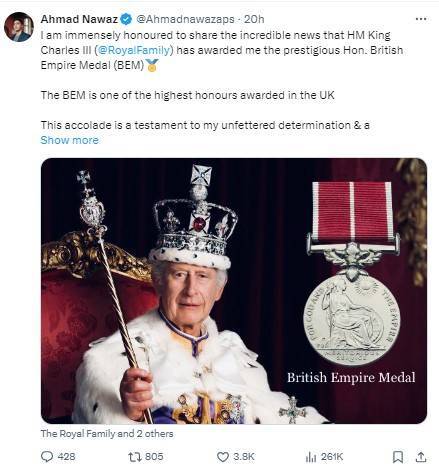View tagged accounts The Royal Family and 2 others

click(x=107, y=434)
